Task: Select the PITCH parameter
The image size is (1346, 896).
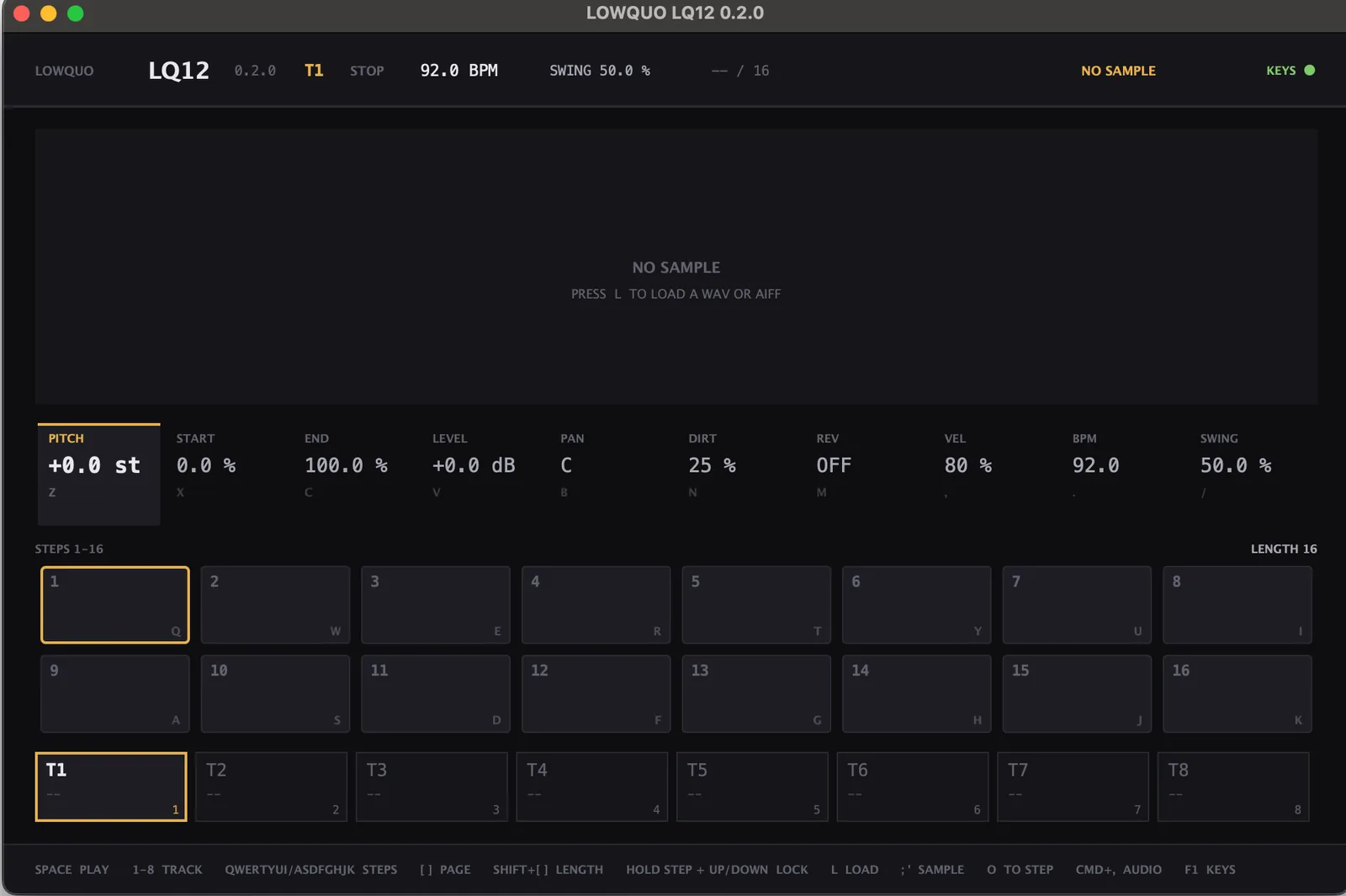Action: pos(98,475)
